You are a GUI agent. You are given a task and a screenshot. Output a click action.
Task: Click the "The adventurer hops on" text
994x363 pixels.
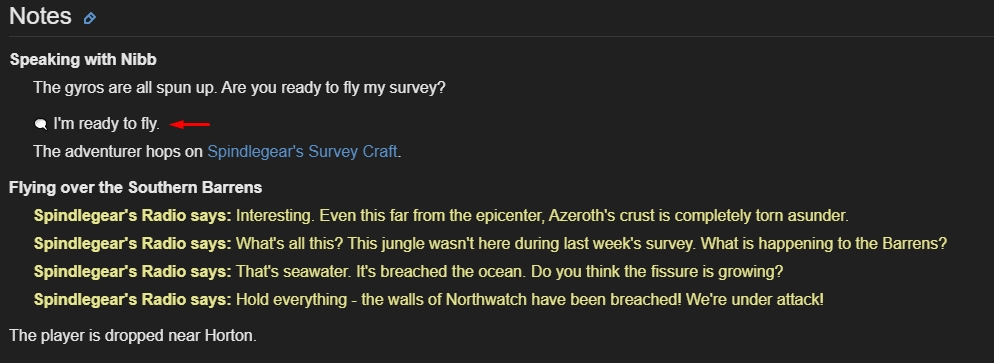[x=119, y=151]
